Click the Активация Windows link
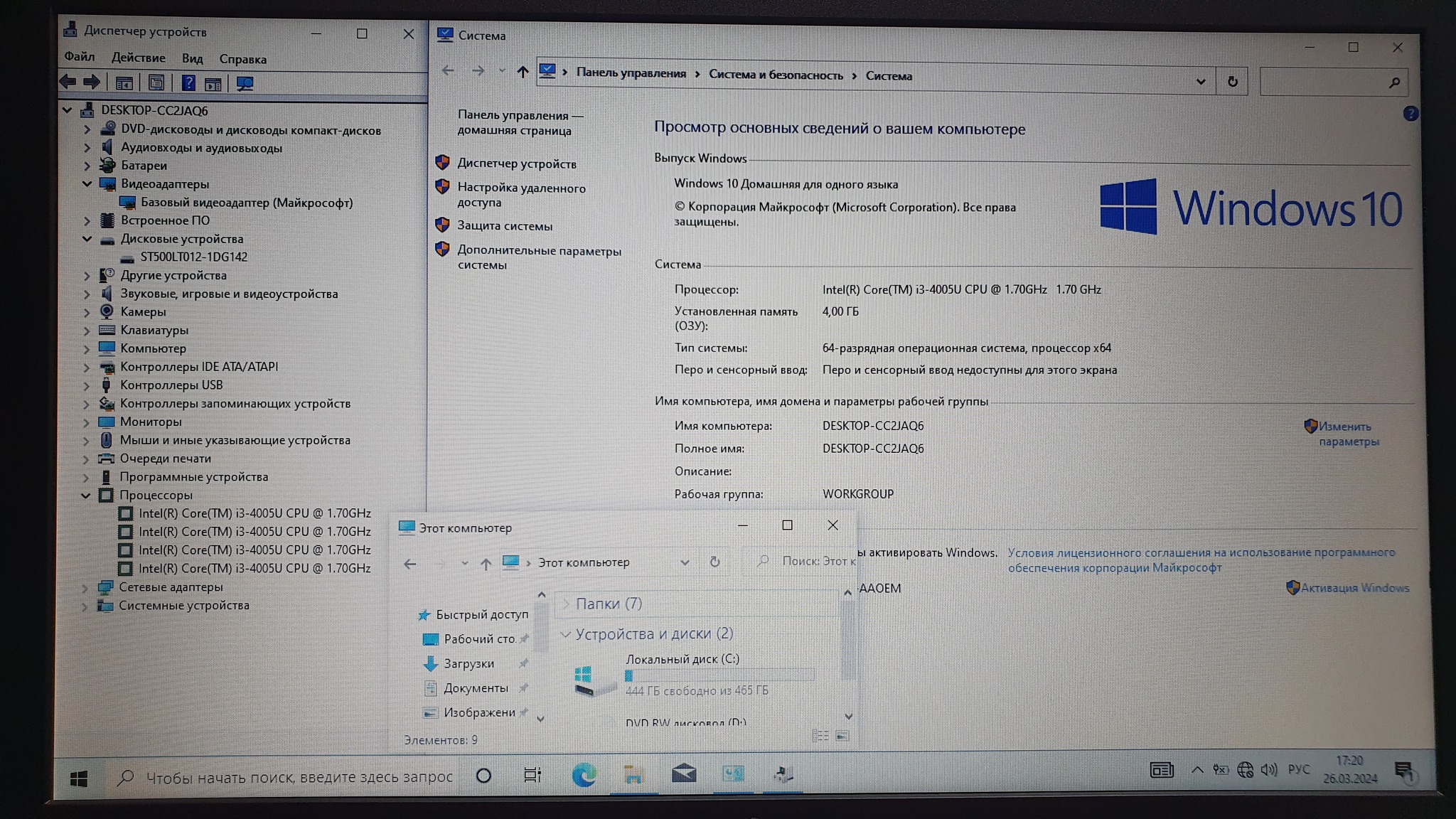The image size is (1456, 819). coord(1354,588)
